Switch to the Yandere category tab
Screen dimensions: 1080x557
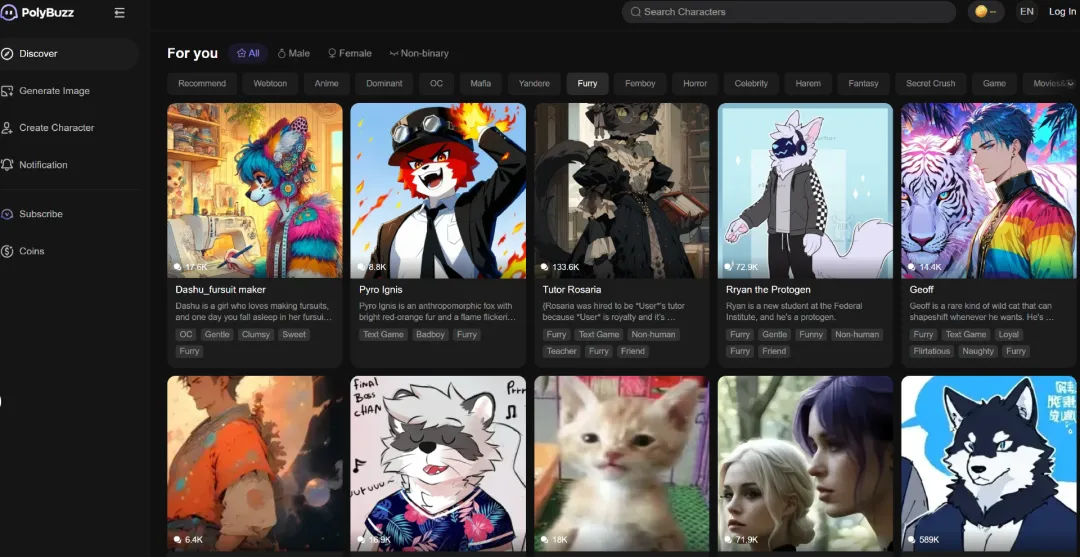click(534, 84)
